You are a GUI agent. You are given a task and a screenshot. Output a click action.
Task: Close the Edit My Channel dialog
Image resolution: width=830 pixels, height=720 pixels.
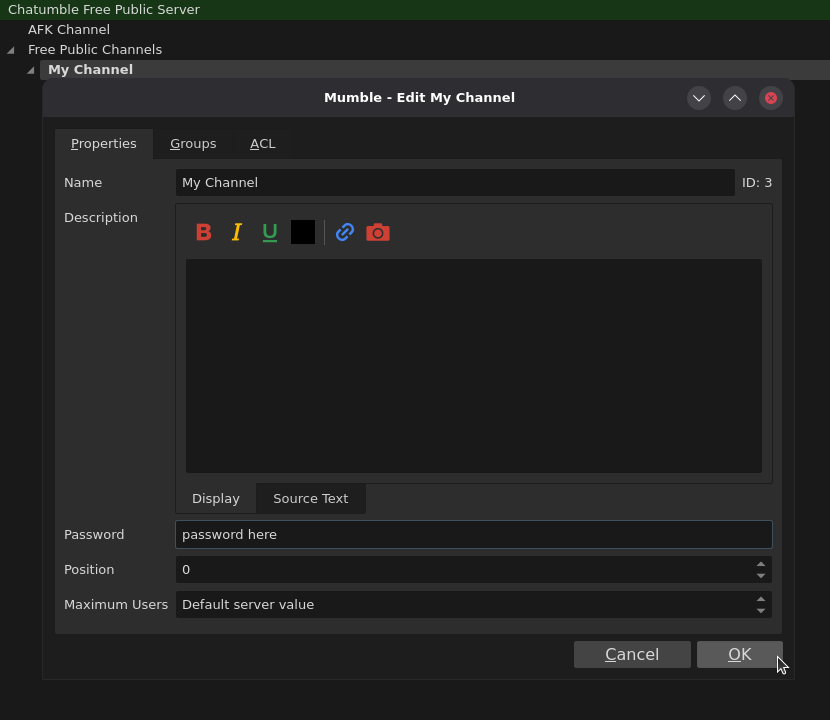pyautogui.click(x=771, y=98)
